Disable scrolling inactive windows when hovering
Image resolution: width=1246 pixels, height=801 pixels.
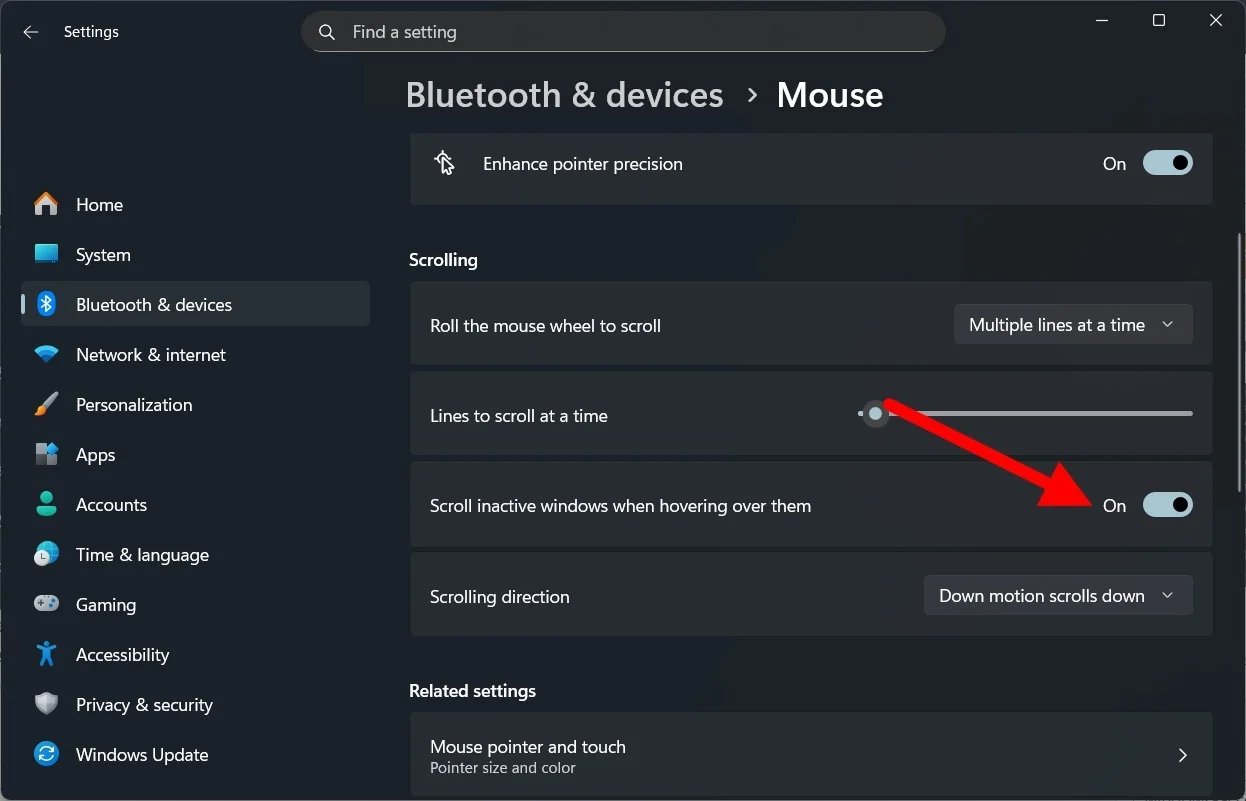1168,504
